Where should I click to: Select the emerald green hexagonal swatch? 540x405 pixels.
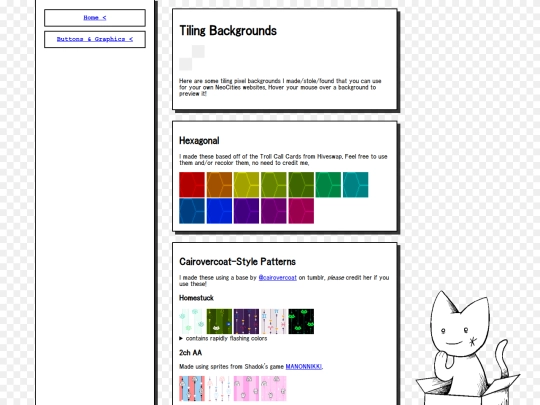pyautogui.click(x=328, y=185)
